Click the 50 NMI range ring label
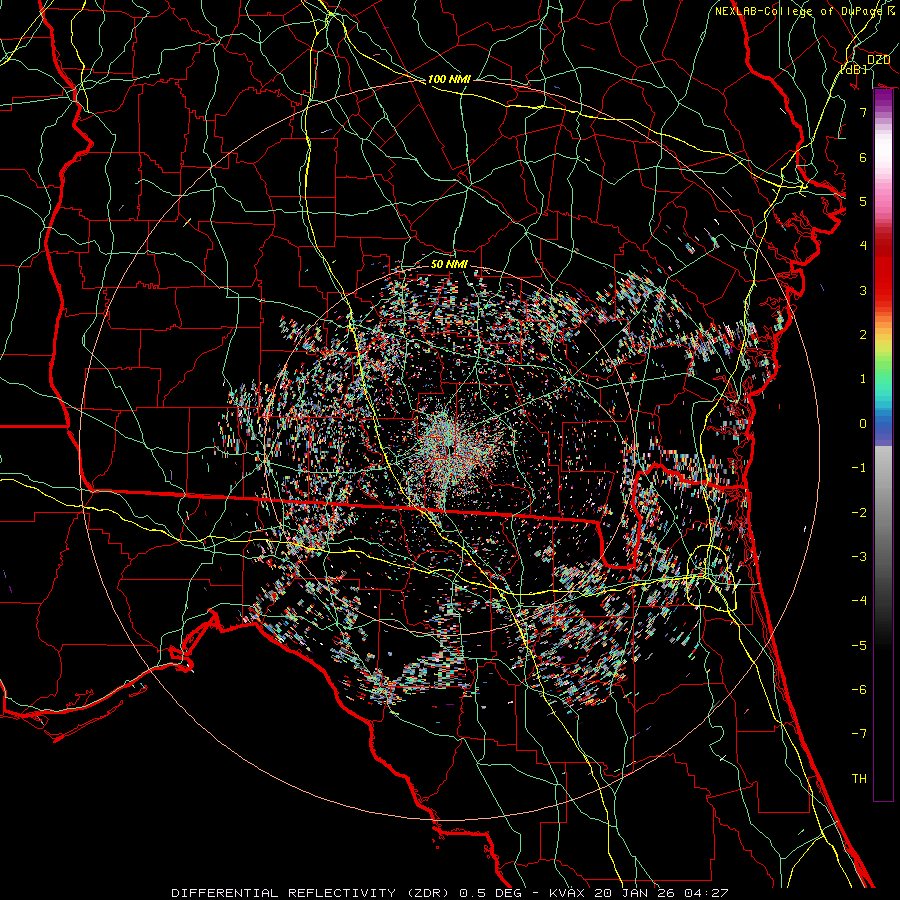The width and height of the screenshot is (900, 900). (x=449, y=264)
